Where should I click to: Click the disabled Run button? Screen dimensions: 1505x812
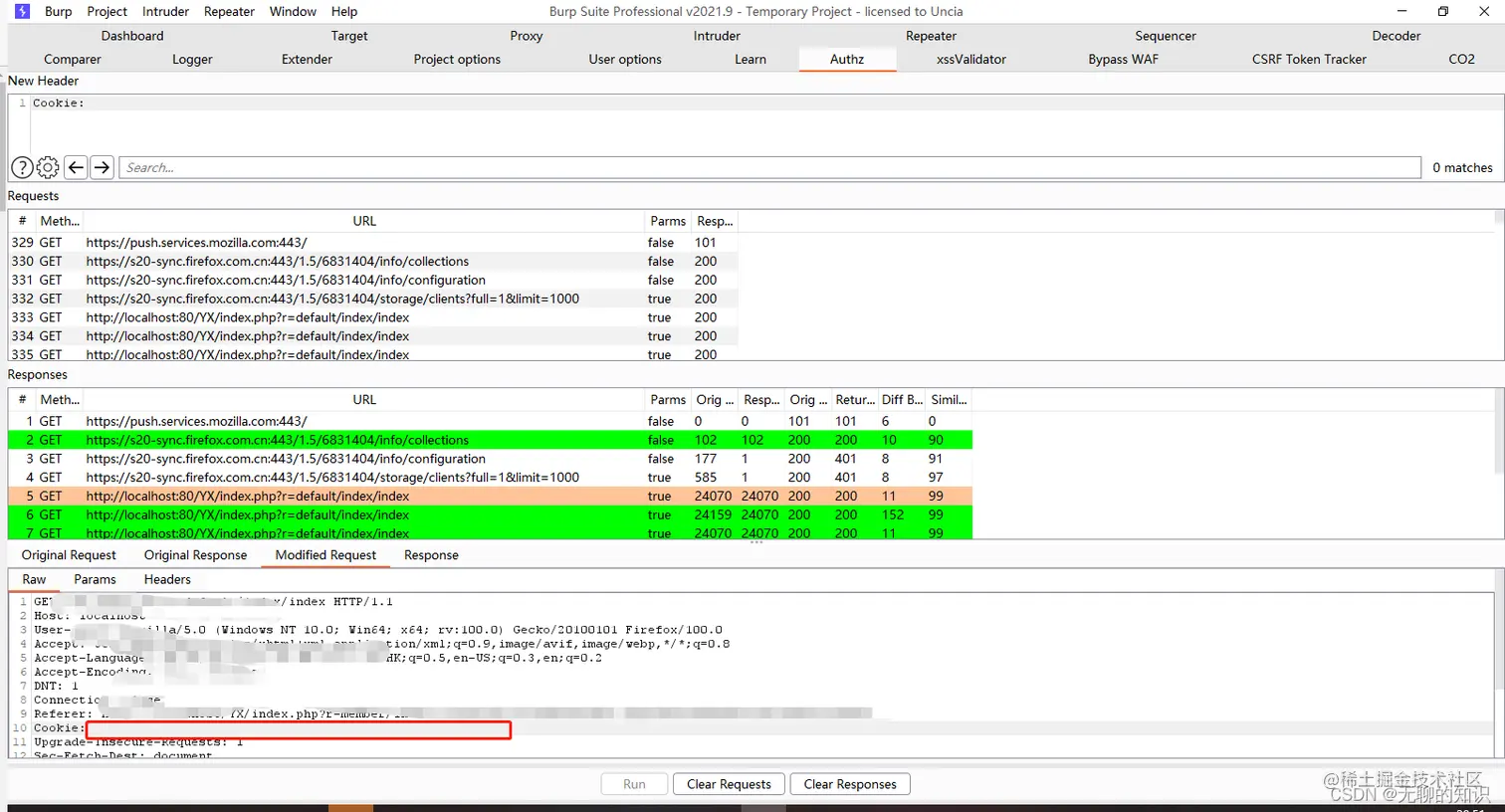pos(634,784)
